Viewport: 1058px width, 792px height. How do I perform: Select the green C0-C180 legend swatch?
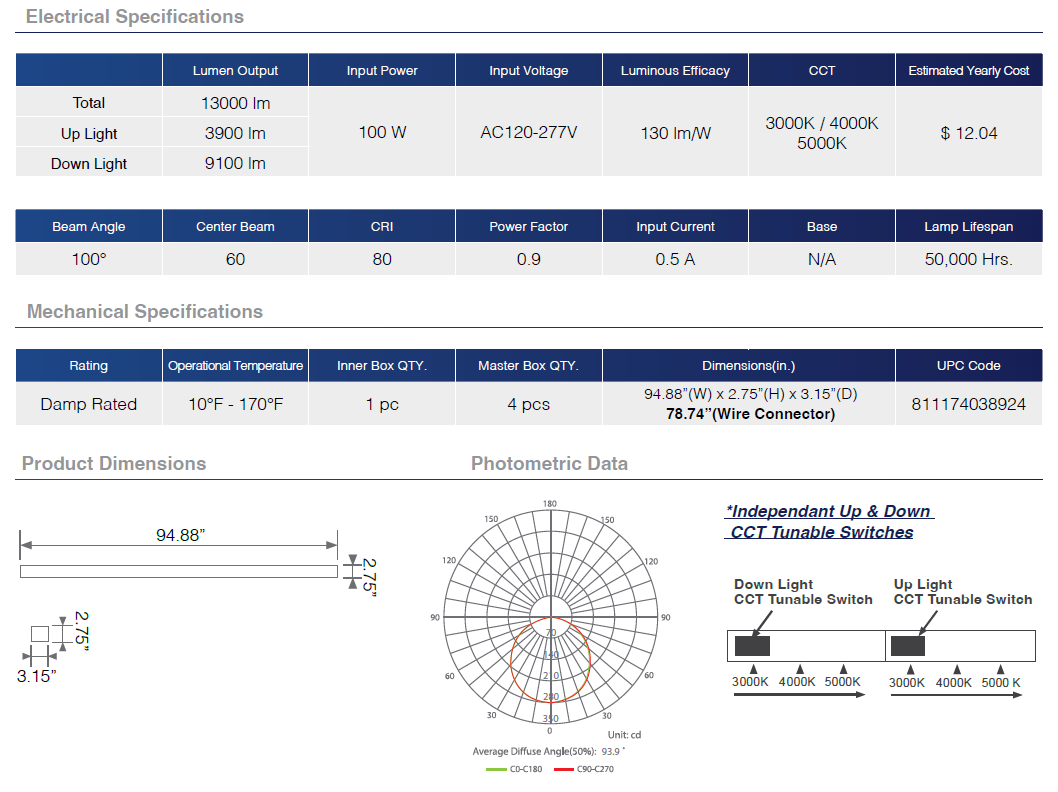coord(496,769)
